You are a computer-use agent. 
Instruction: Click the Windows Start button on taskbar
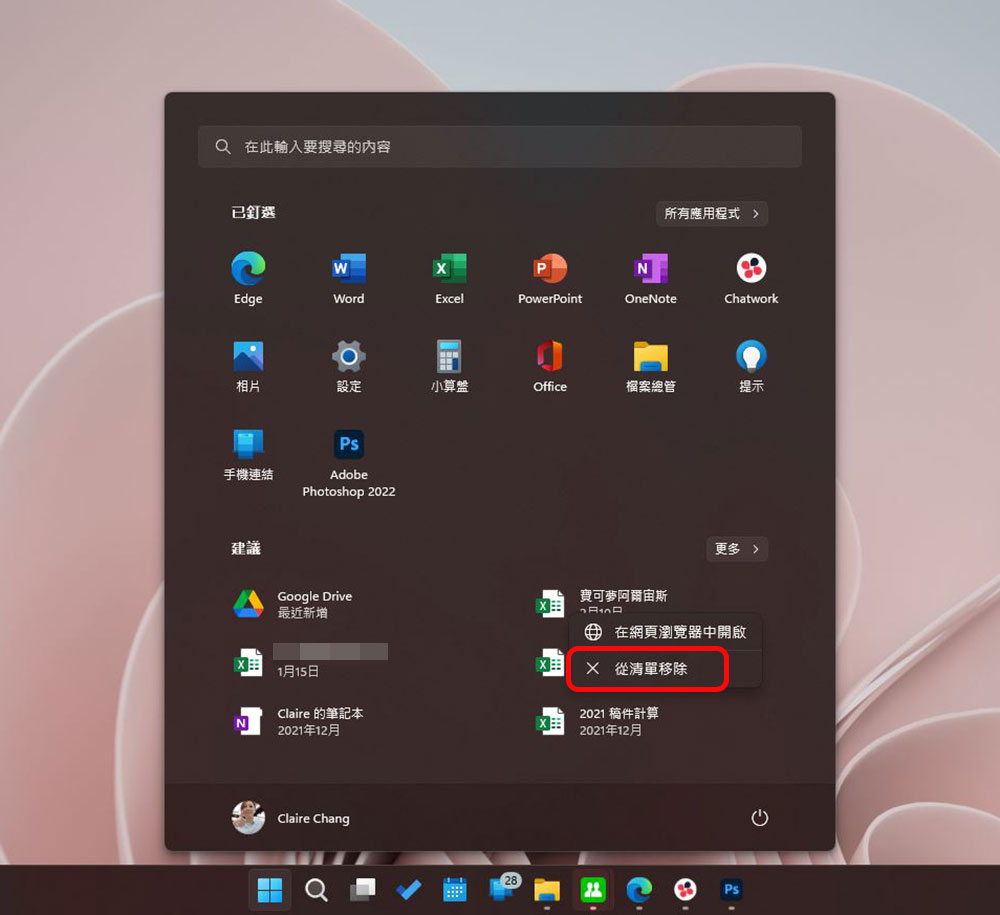click(x=270, y=889)
